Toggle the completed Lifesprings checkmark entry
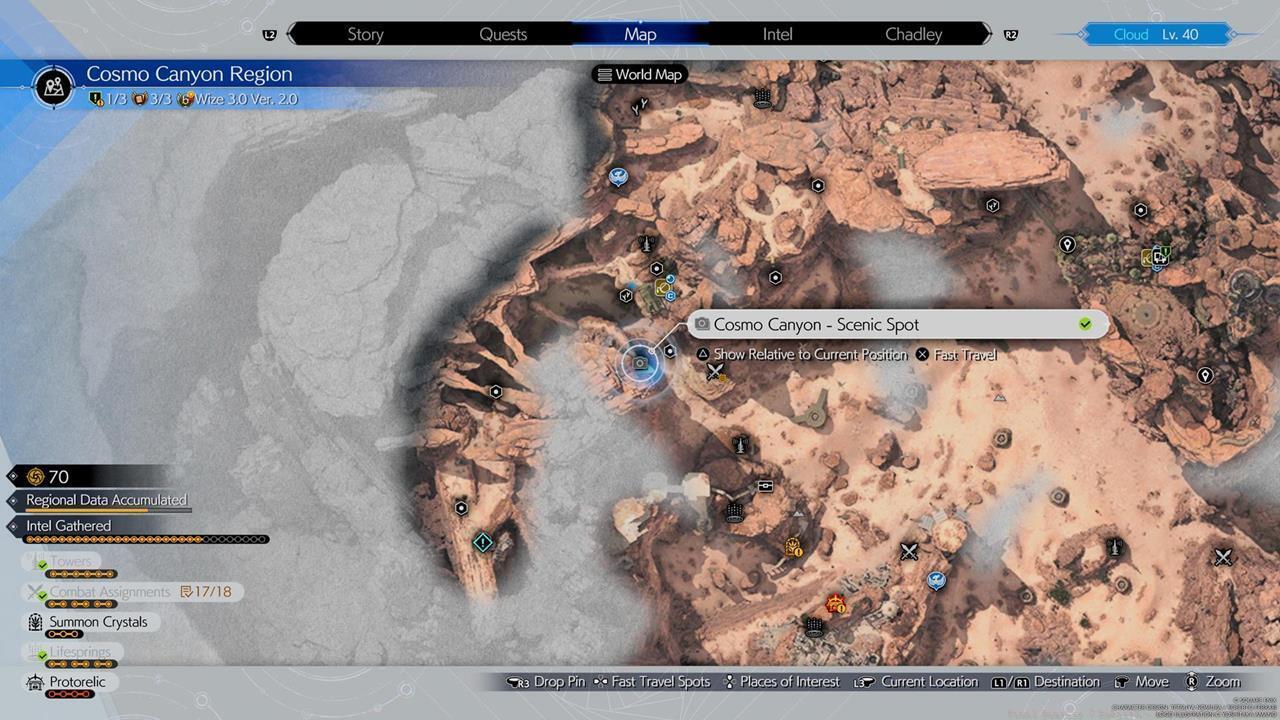 (x=42, y=653)
